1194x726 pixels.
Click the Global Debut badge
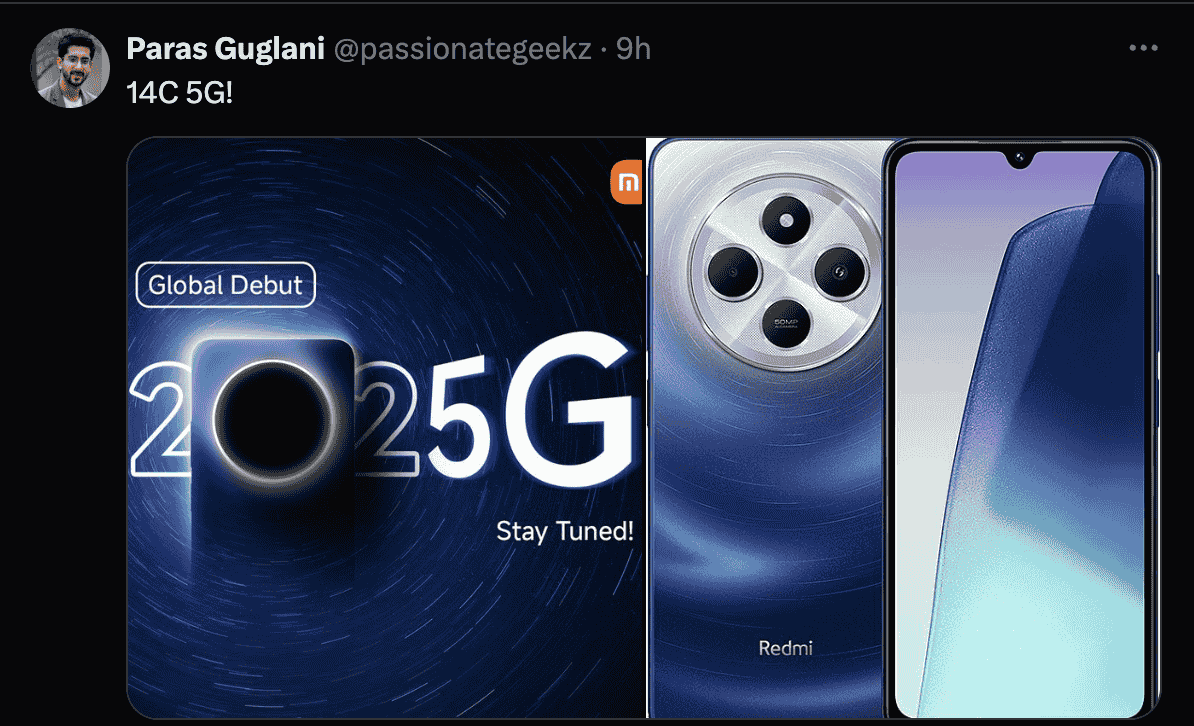[225, 285]
